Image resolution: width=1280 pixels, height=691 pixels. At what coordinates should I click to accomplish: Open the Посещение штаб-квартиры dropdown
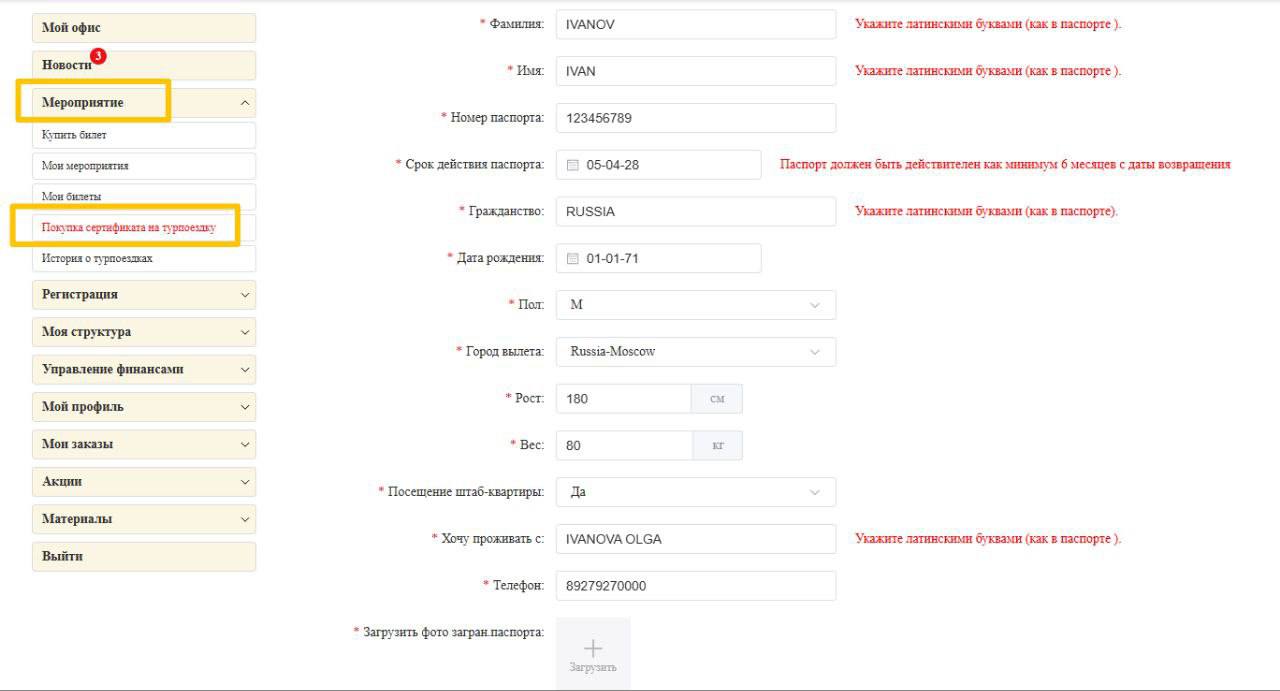695,492
